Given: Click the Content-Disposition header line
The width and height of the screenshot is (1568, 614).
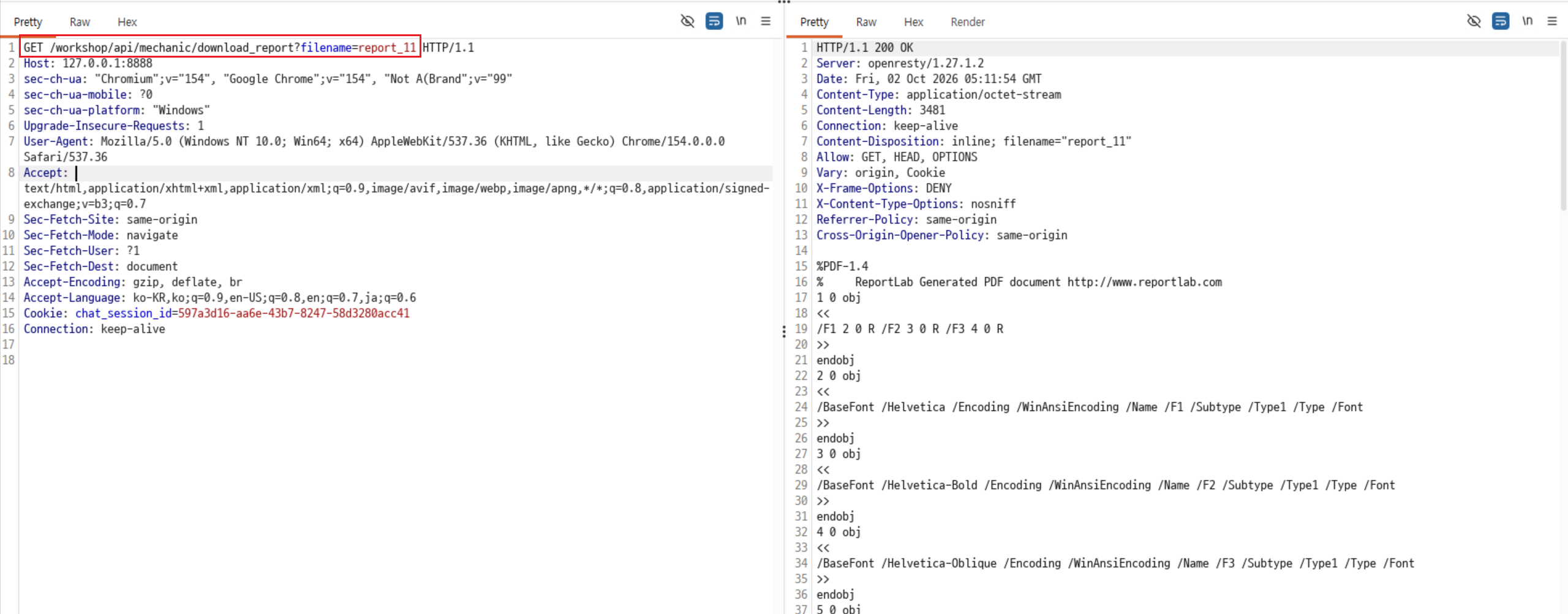Looking at the screenshot, I should click(x=973, y=142).
